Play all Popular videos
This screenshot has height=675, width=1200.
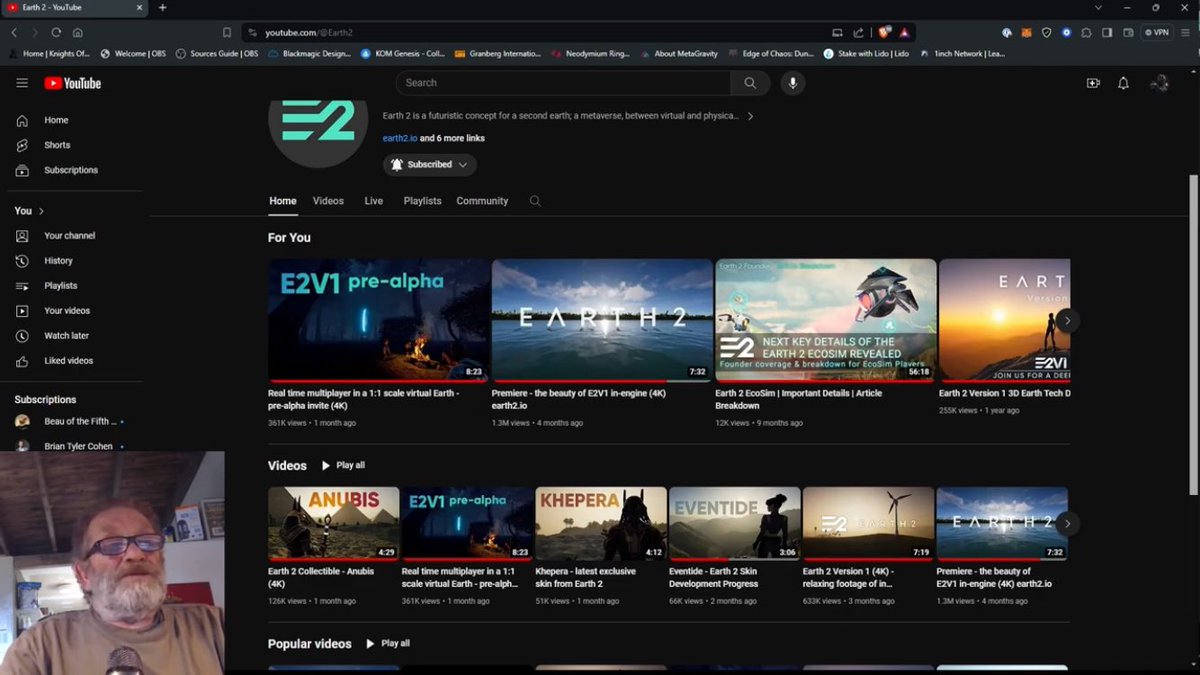click(388, 643)
